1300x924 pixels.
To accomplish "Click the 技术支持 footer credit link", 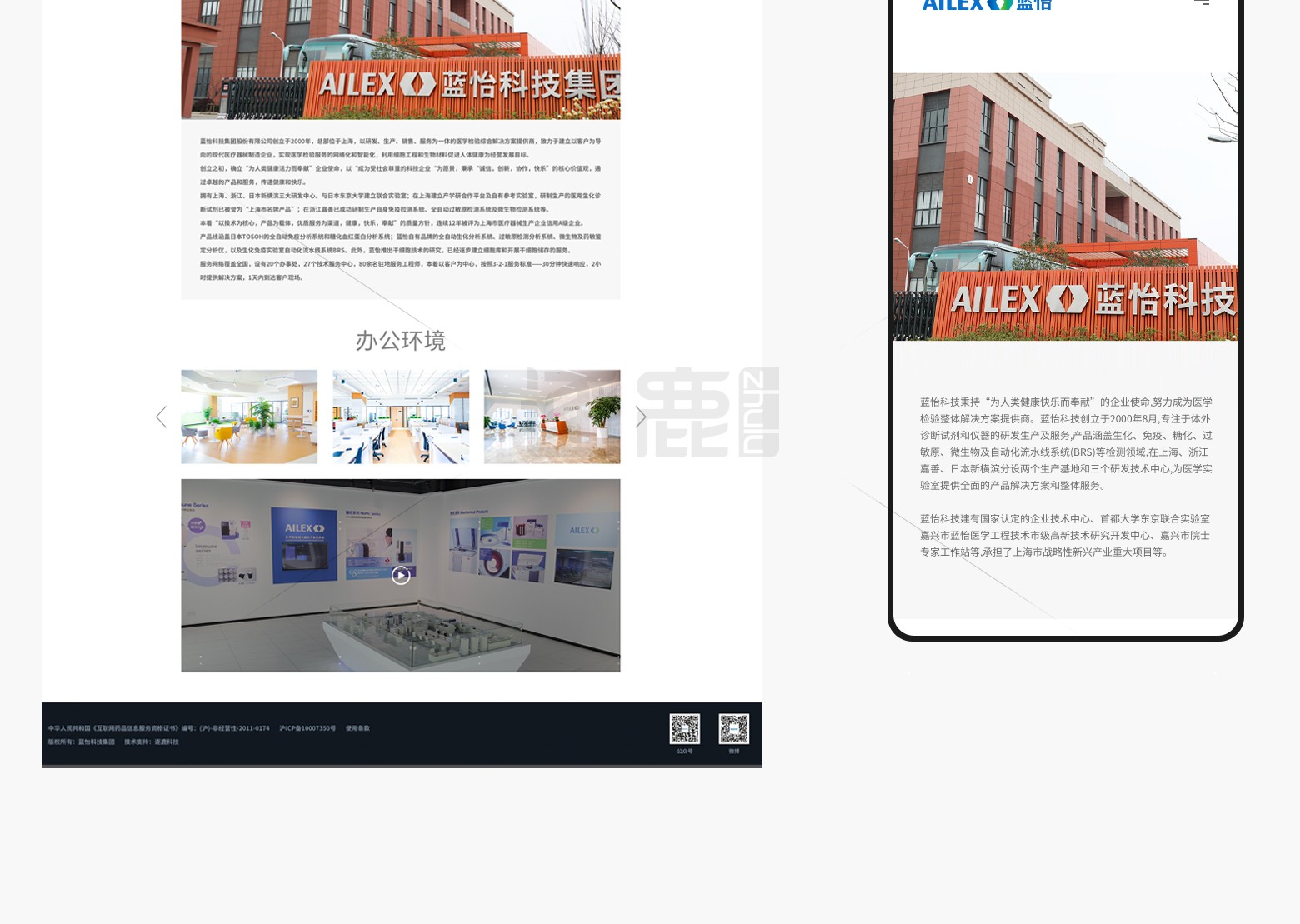I will tap(152, 742).
